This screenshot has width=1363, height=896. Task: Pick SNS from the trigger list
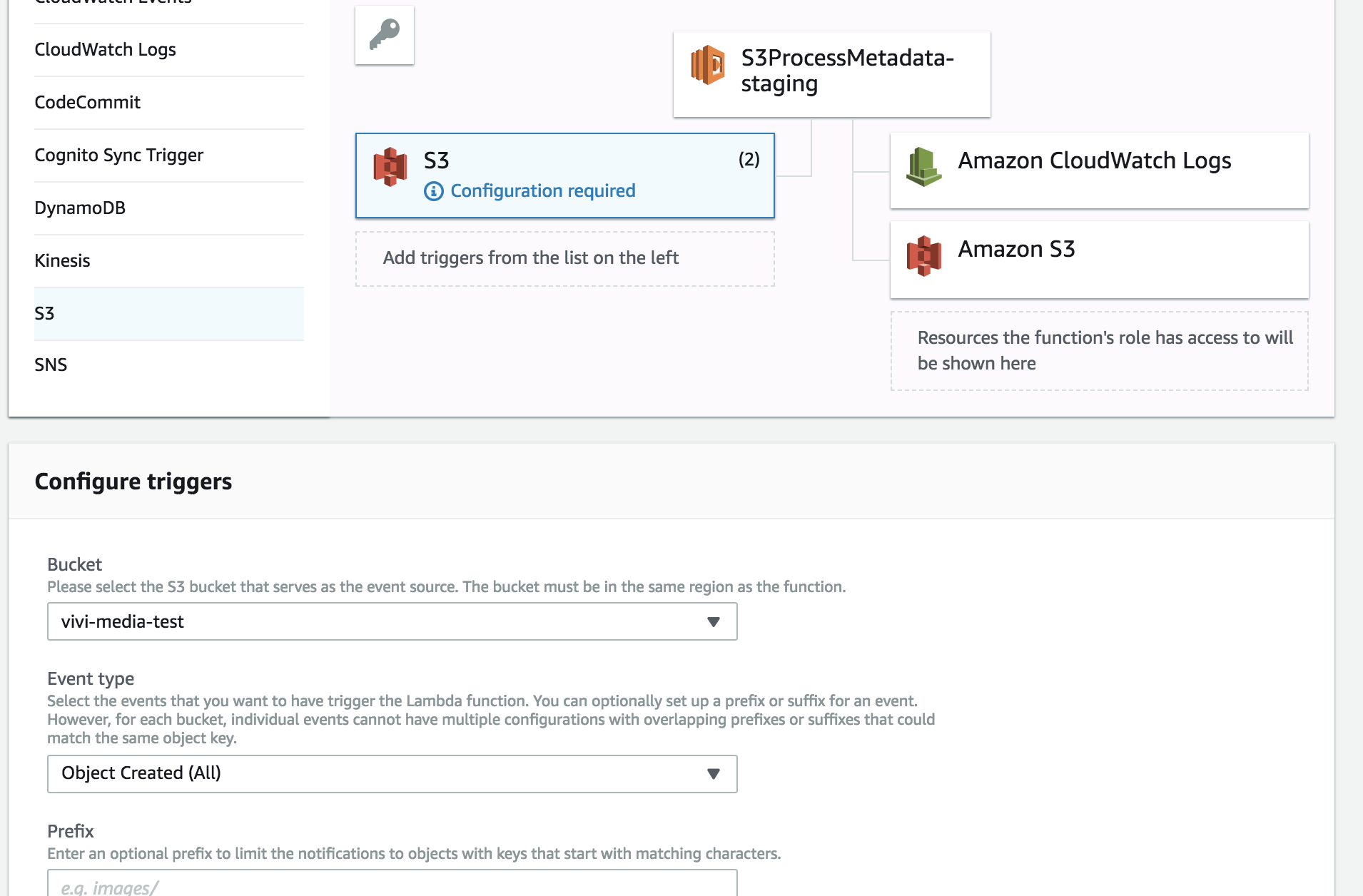coord(51,365)
